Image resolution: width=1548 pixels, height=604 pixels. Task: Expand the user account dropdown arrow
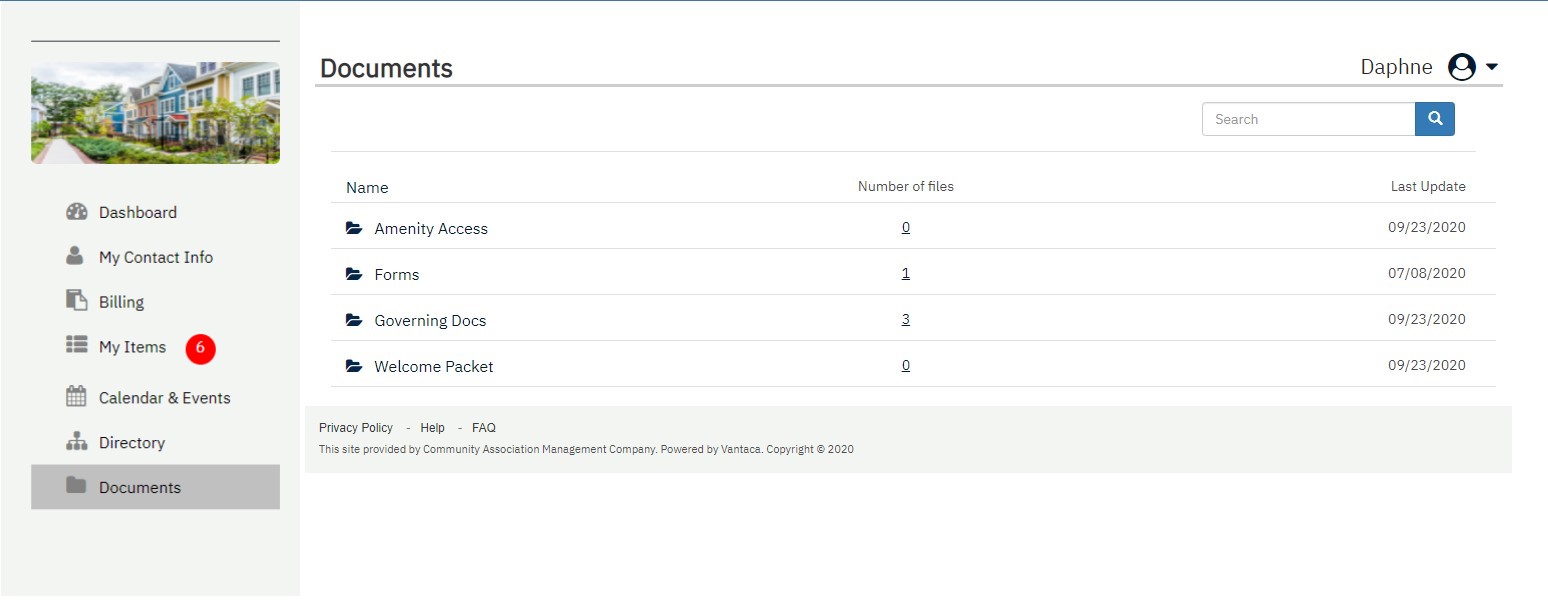click(x=1492, y=67)
